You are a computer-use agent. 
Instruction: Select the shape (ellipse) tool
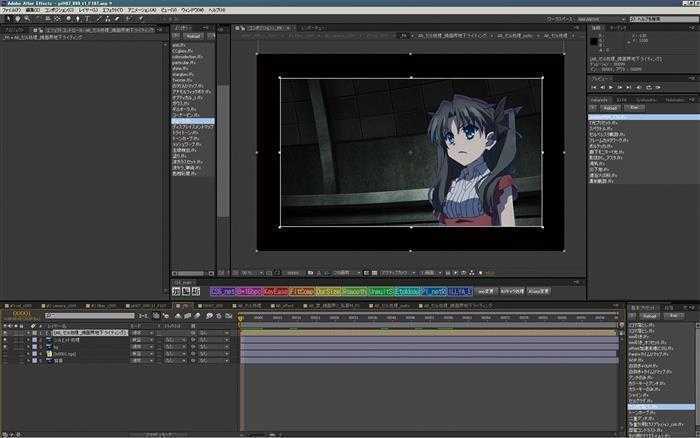pos(68,19)
